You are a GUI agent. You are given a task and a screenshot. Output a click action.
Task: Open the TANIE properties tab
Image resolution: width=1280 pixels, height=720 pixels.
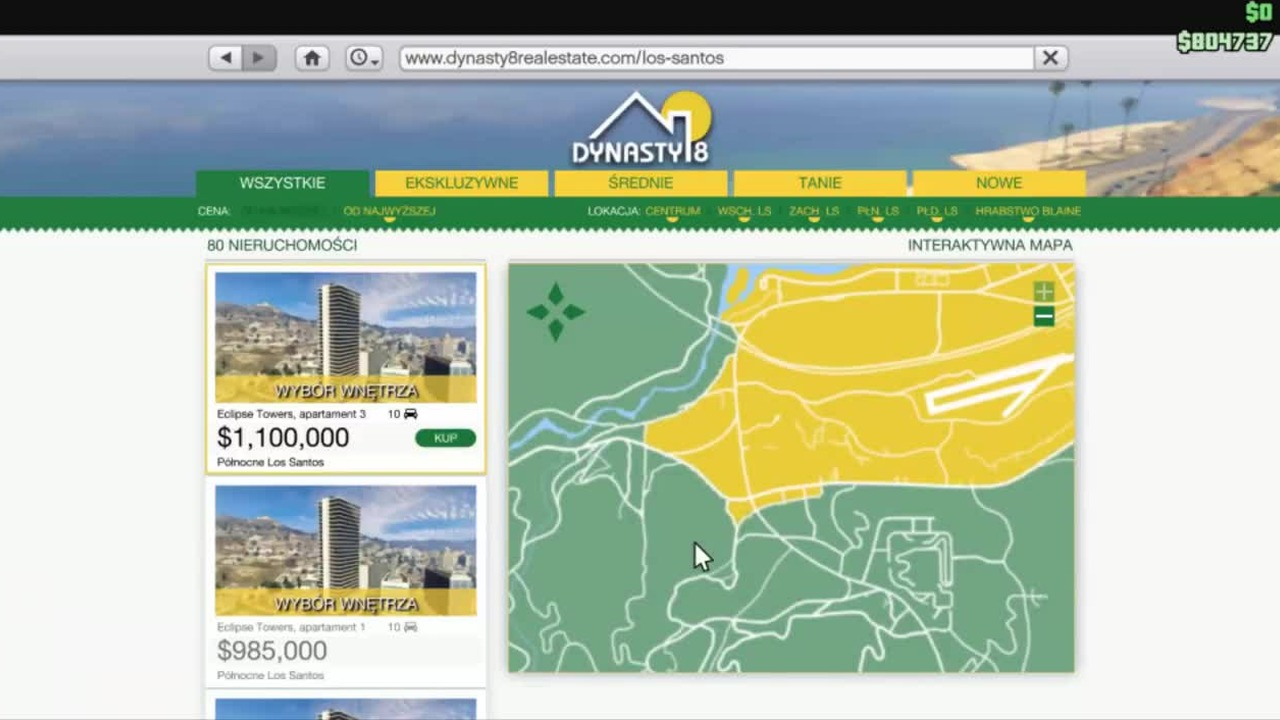820,183
